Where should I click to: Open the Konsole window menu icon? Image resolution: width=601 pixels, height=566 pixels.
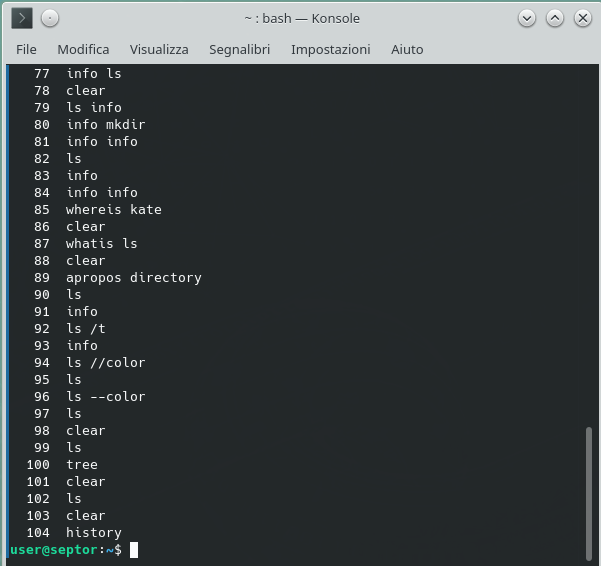[x=22, y=18]
